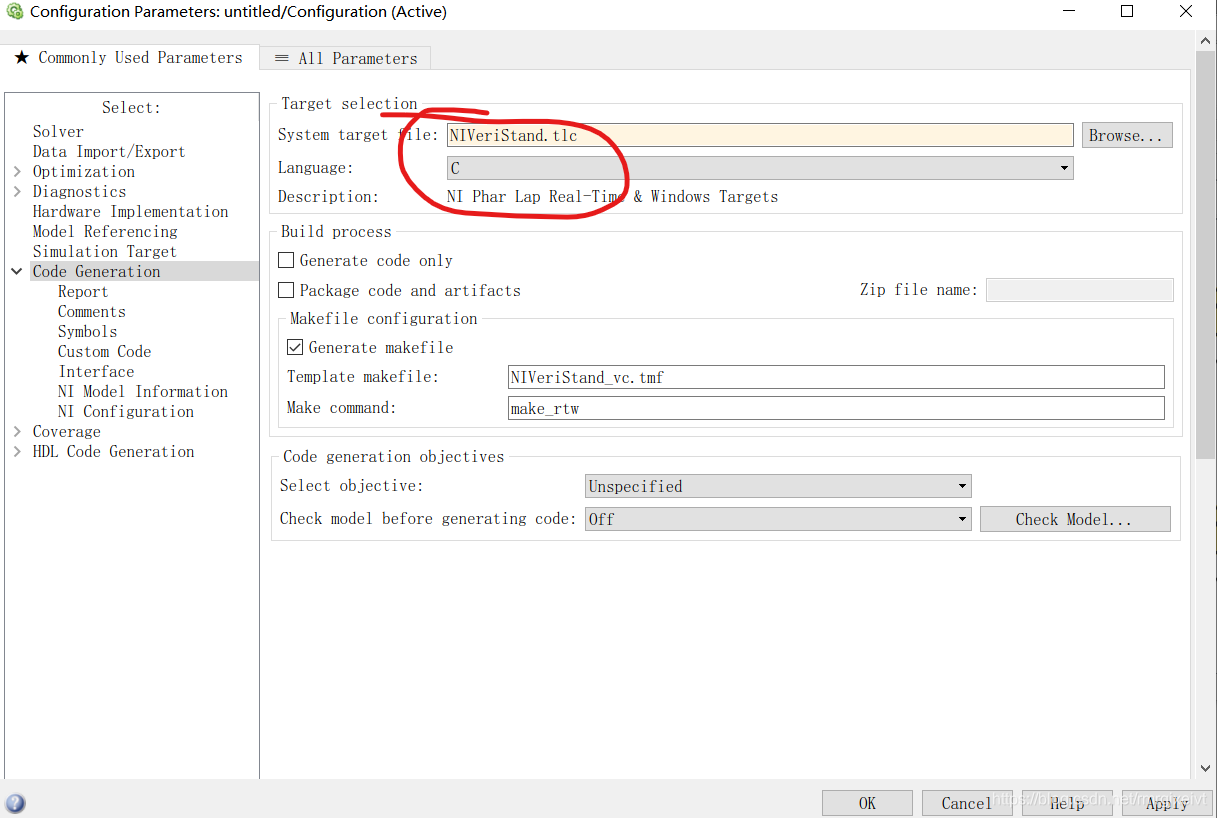The width and height of the screenshot is (1217, 818).
Task: Click scrollbar down arrow on right
Action: point(1207,768)
